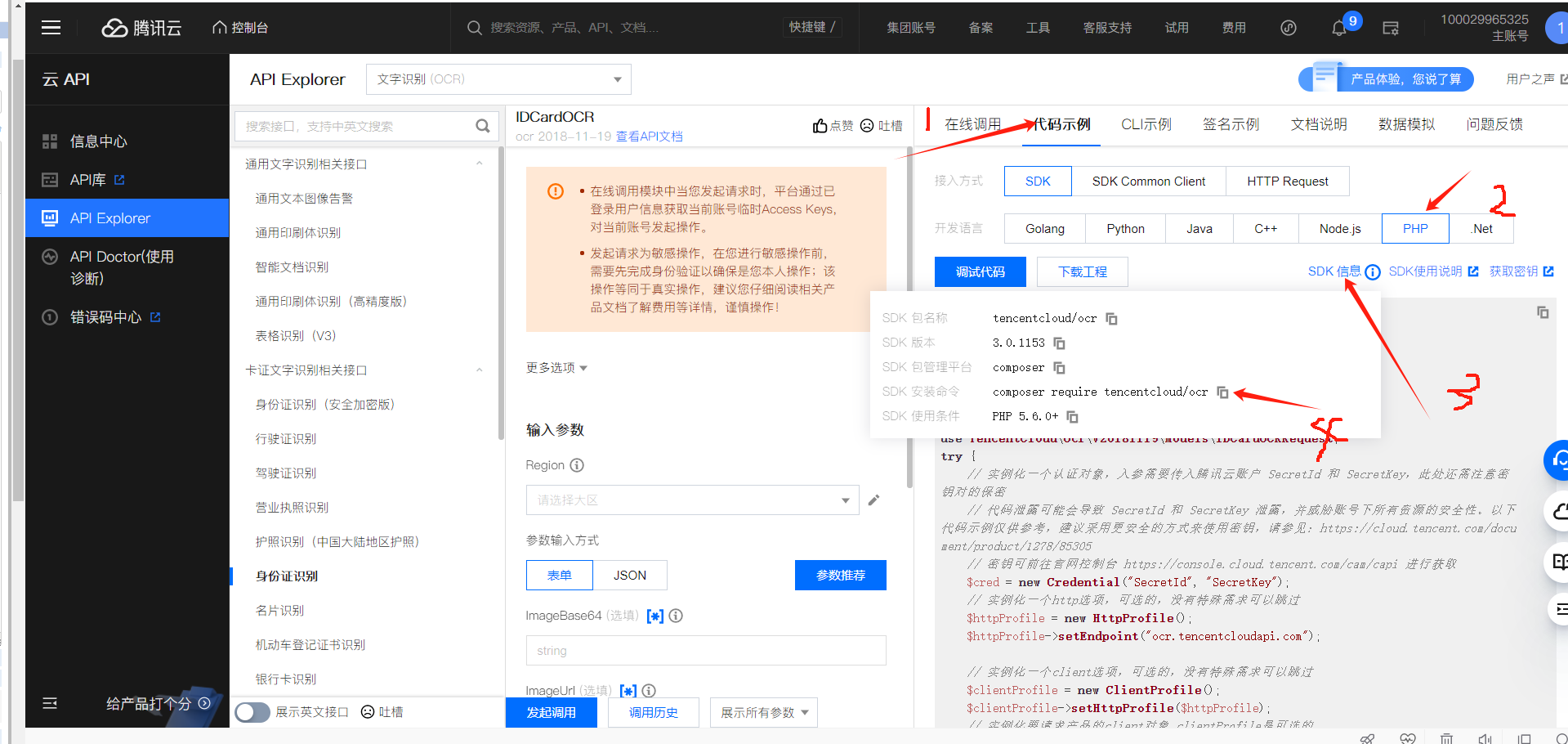Collapse the left sidebar menu icon
The width and height of the screenshot is (1568, 744).
tap(50, 703)
